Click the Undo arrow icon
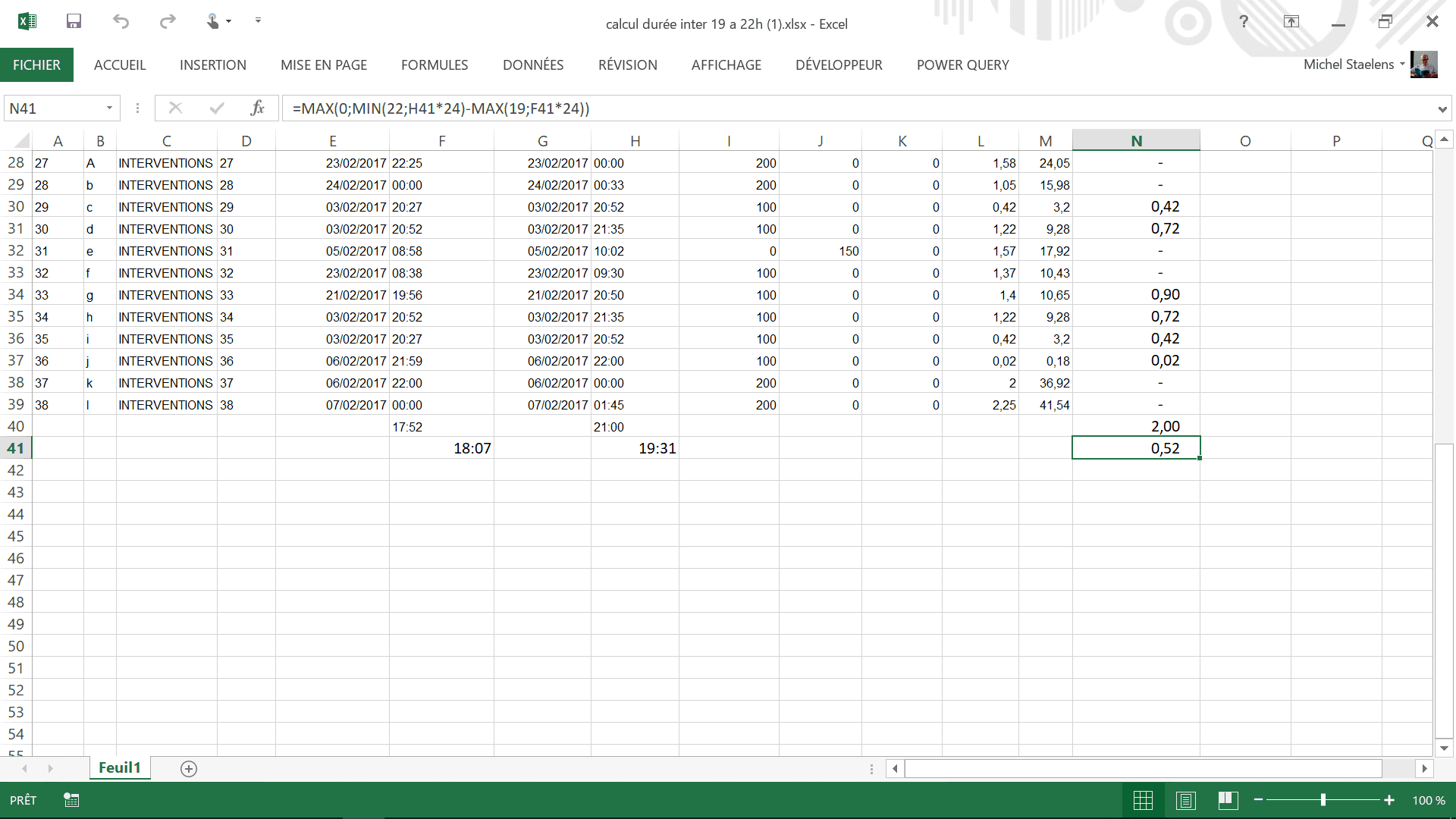 pos(121,21)
